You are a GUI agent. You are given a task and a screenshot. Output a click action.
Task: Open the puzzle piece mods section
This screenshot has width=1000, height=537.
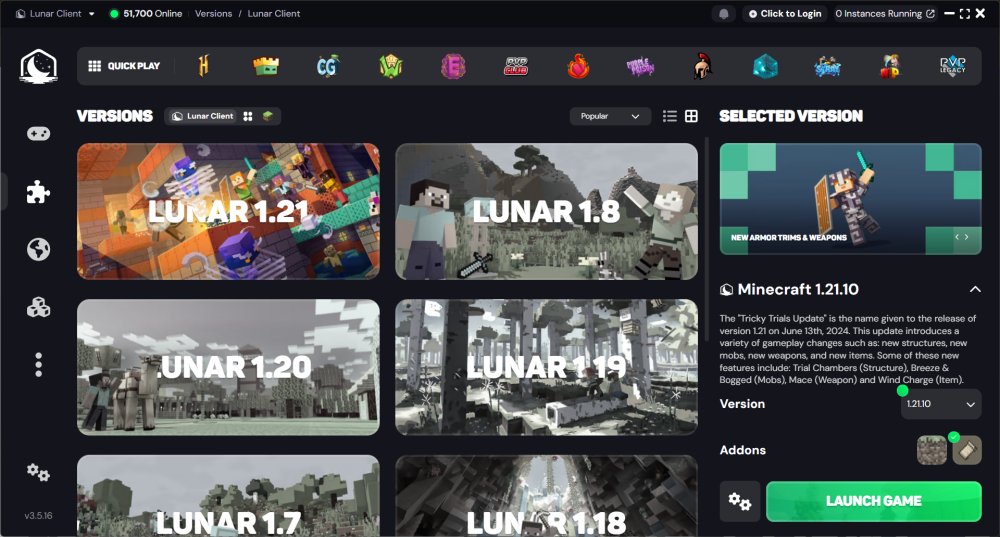(38, 191)
